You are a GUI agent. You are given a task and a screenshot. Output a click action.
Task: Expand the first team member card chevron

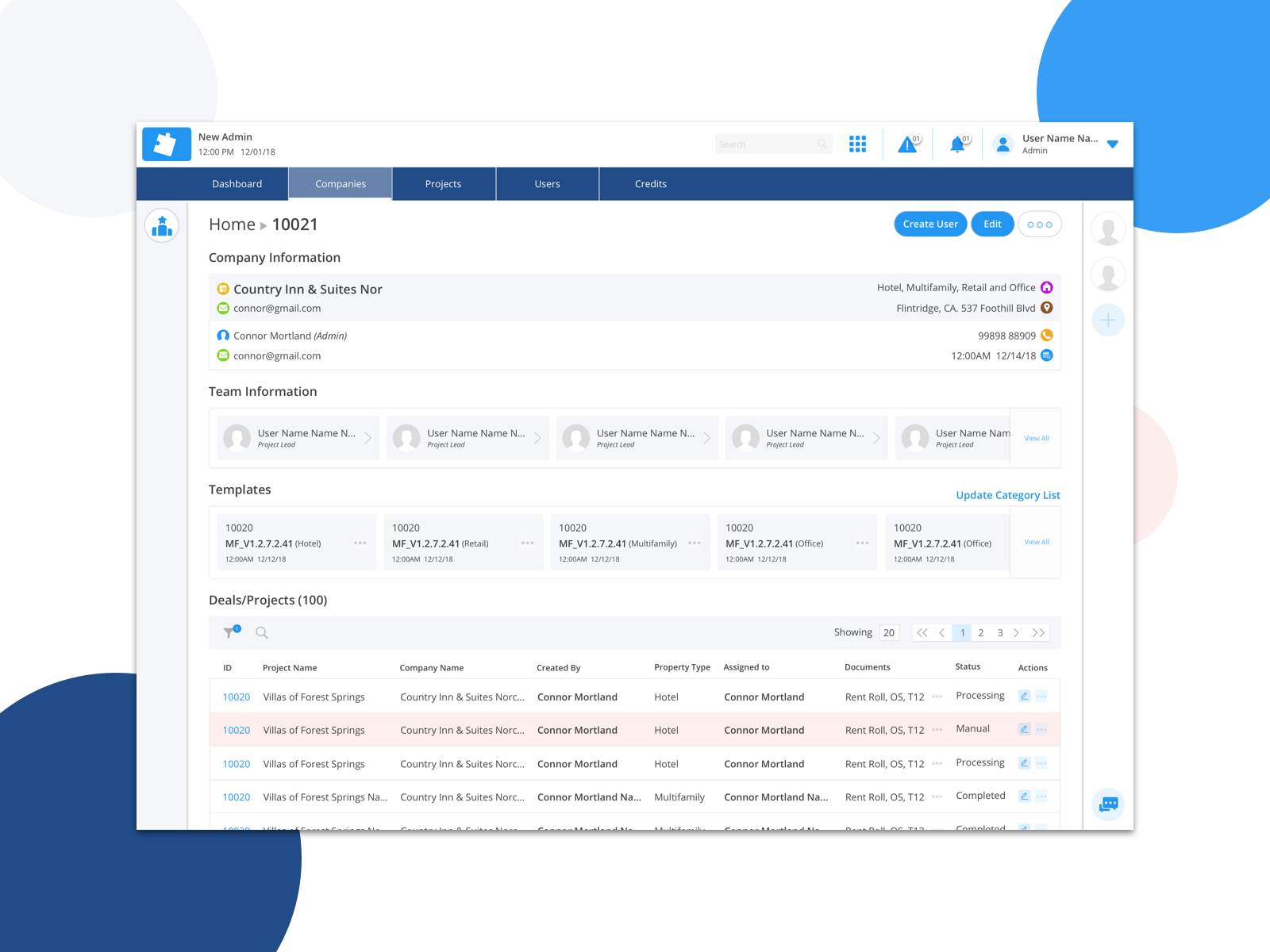coord(368,438)
